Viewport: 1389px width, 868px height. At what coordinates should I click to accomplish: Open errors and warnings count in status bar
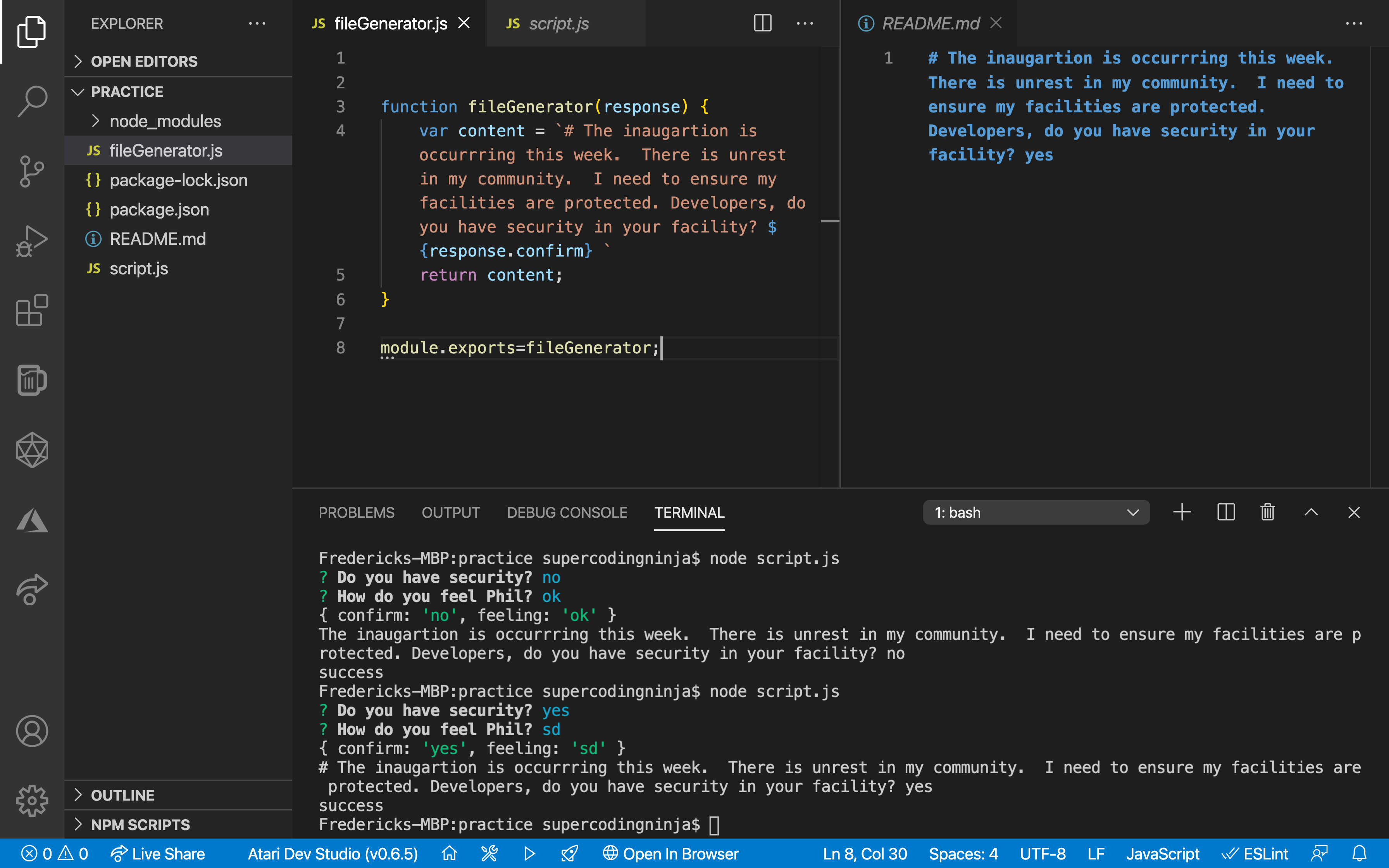click(x=55, y=854)
